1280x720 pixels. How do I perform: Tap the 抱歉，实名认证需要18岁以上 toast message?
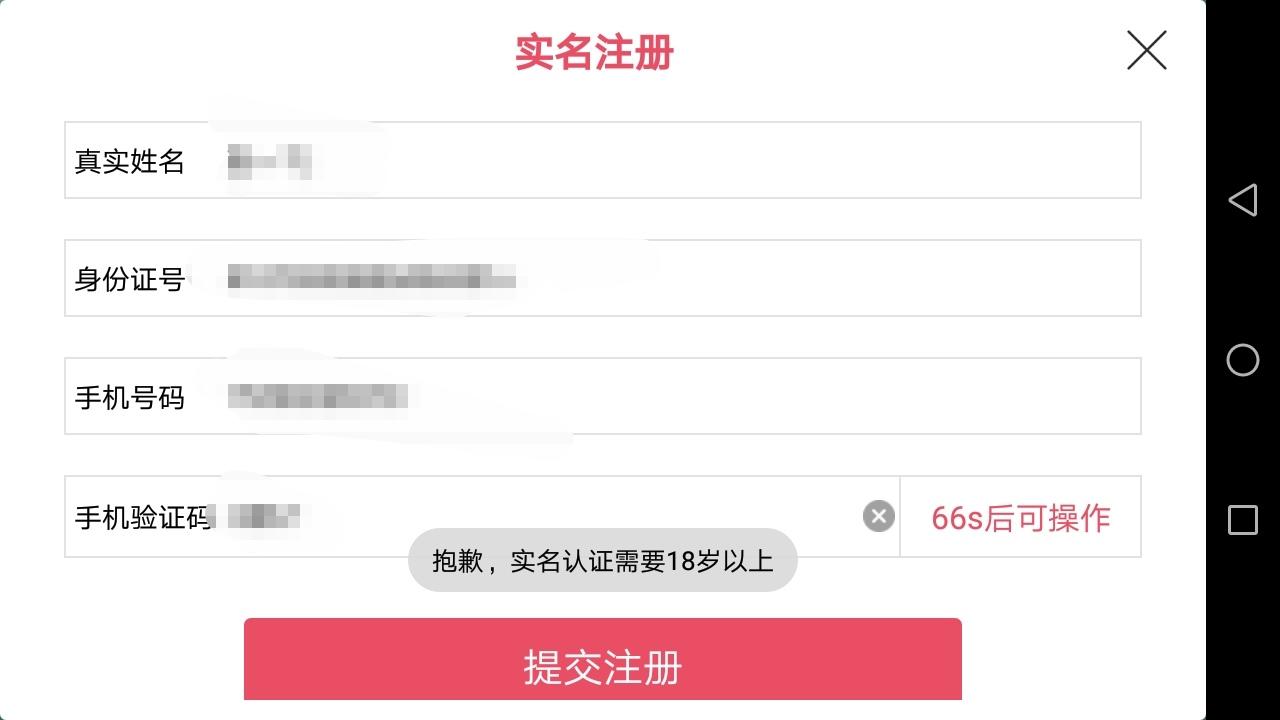click(x=603, y=560)
